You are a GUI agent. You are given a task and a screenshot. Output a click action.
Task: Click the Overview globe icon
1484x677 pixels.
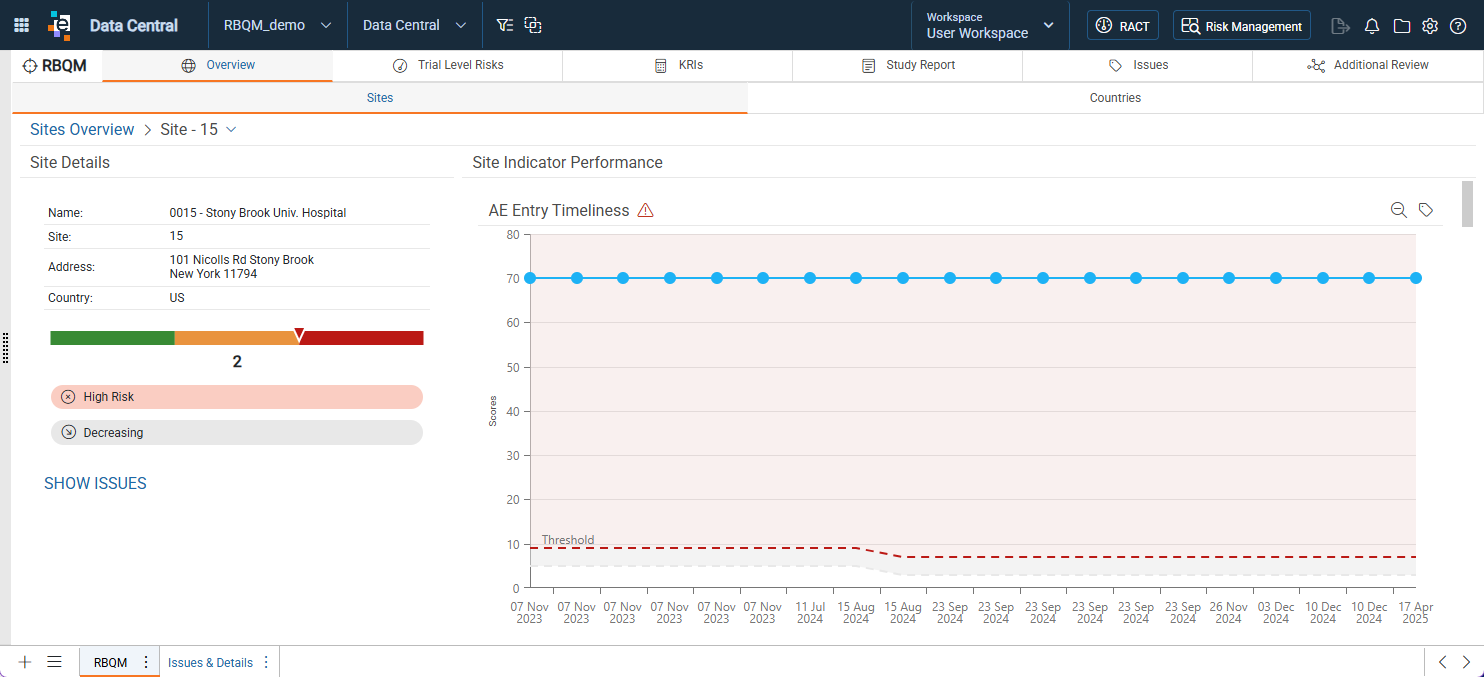[188, 65]
